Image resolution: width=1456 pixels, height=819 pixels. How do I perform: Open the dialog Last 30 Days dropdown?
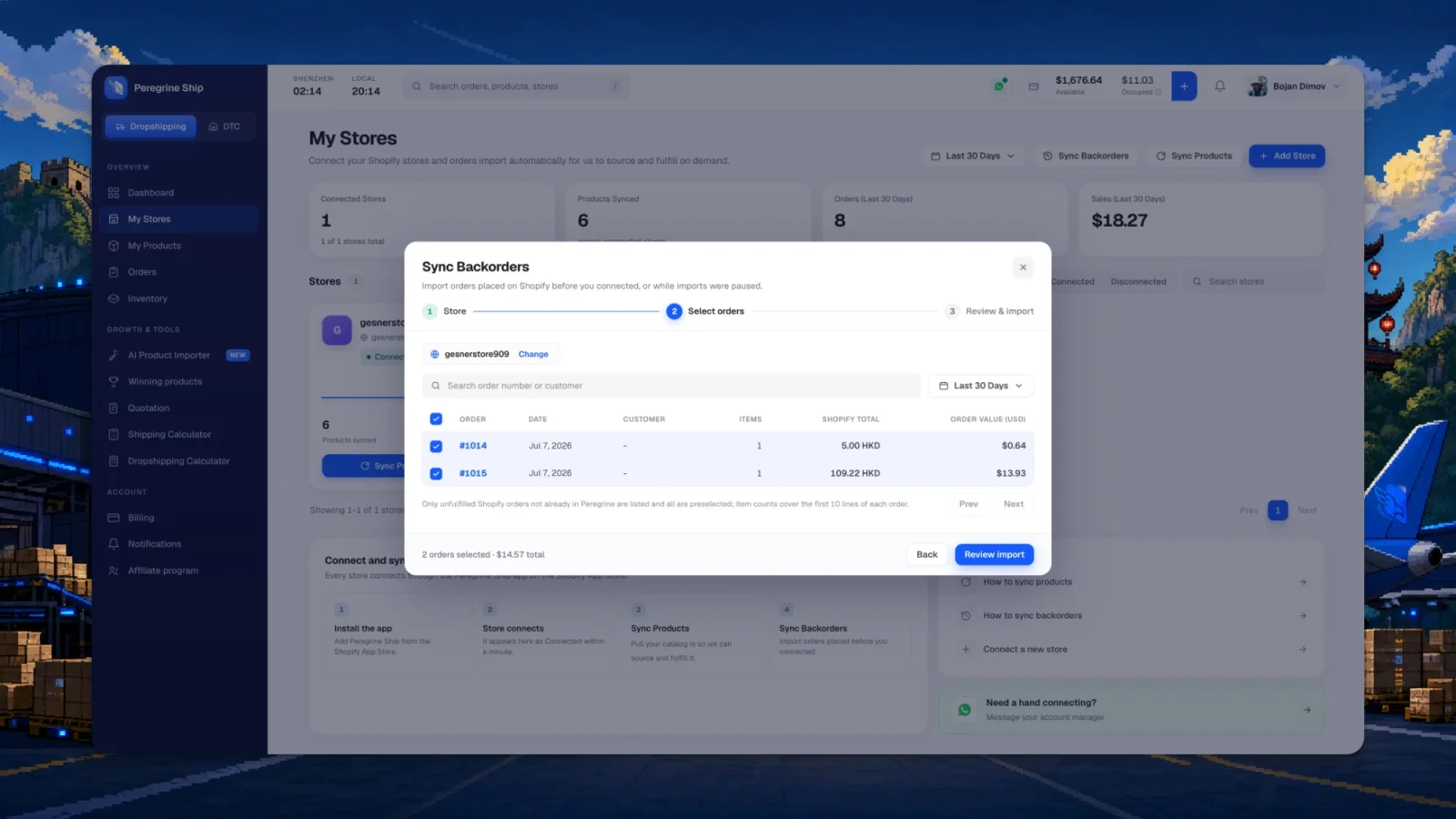coord(981,386)
